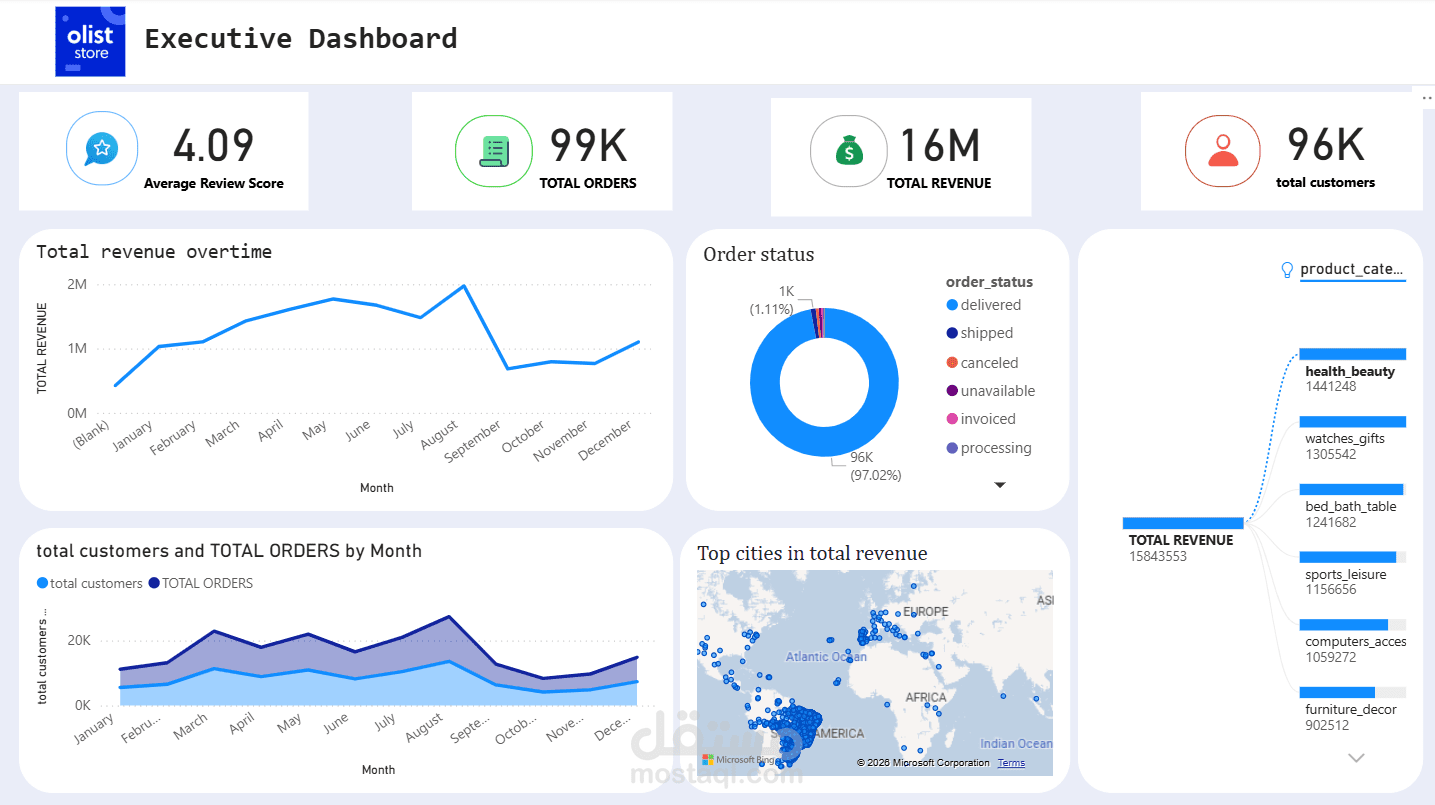
Task: Click the 16M total revenue value
Action: 939,146
